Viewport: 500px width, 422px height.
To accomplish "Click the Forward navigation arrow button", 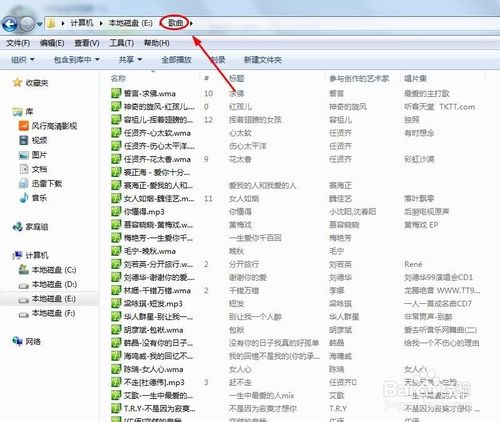I will coord(27,24).
